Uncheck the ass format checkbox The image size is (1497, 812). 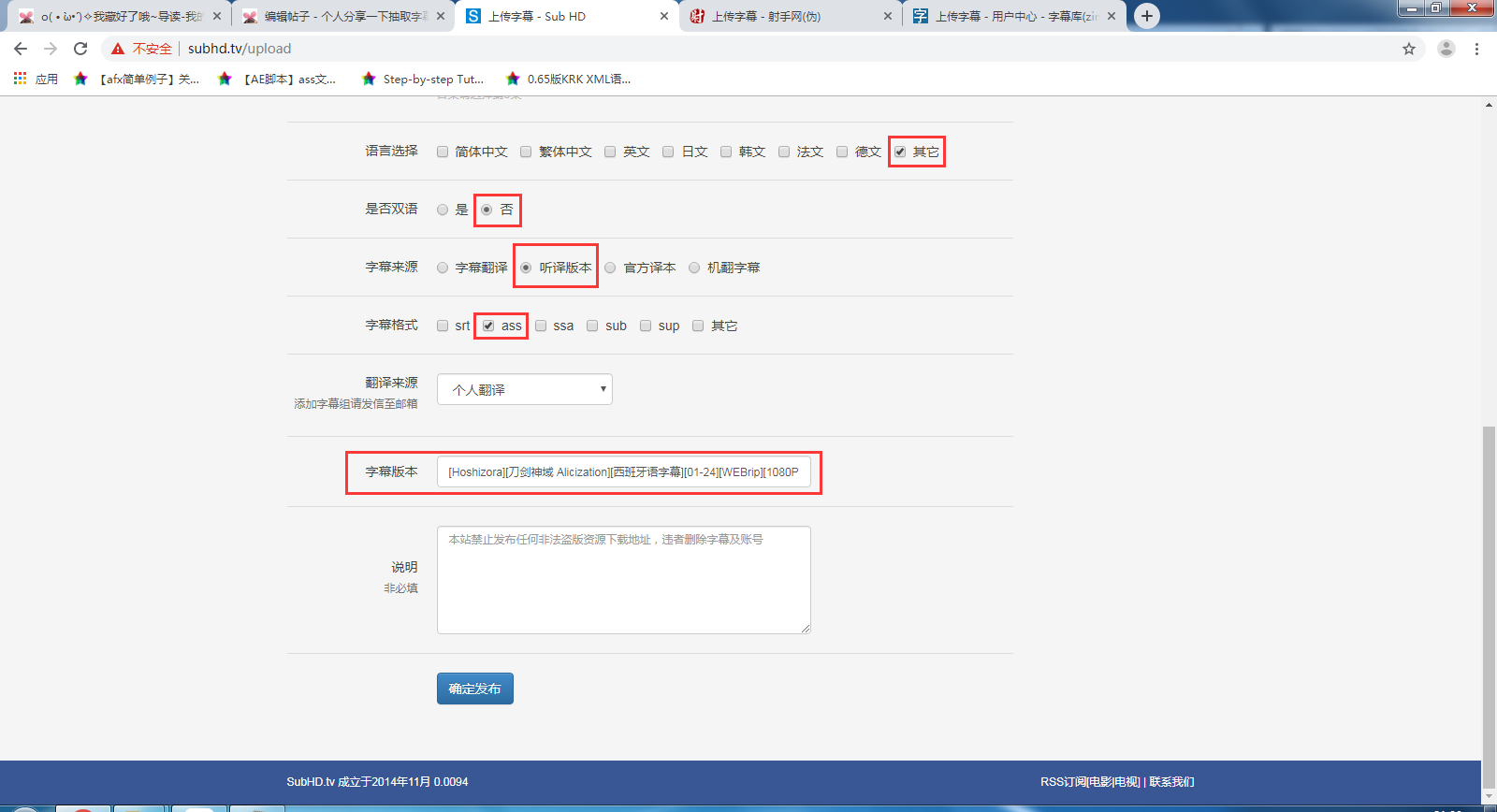488,326
